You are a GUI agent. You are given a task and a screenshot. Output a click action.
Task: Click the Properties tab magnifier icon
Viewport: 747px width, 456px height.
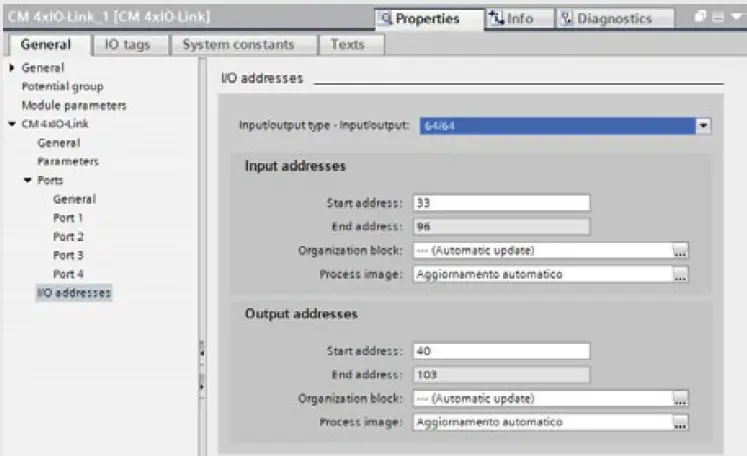(x=385, y=19)
